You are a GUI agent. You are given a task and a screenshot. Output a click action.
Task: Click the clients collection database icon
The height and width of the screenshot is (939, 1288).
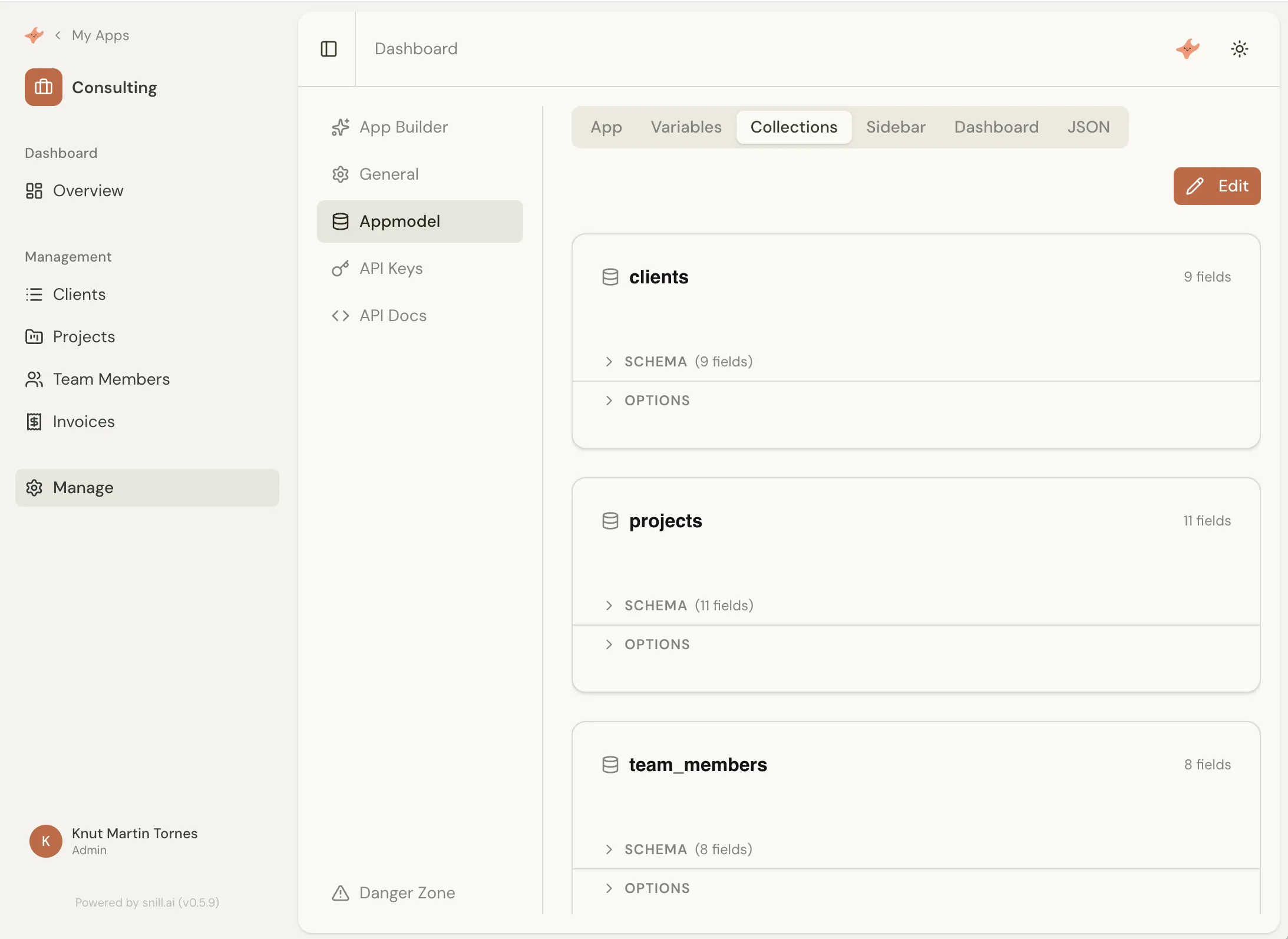(610, 276)
